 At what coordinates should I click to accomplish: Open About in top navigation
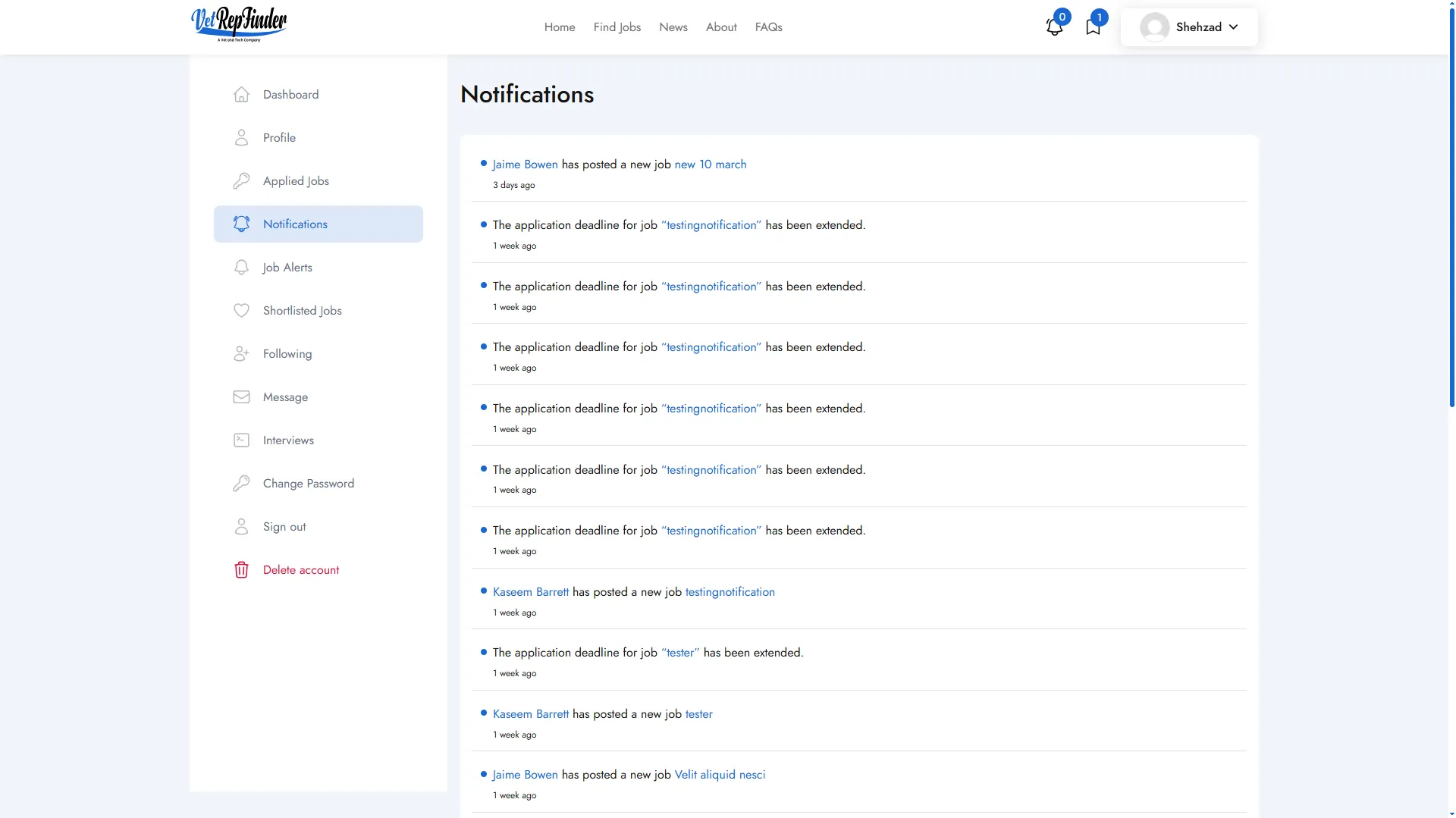[721, 27]
